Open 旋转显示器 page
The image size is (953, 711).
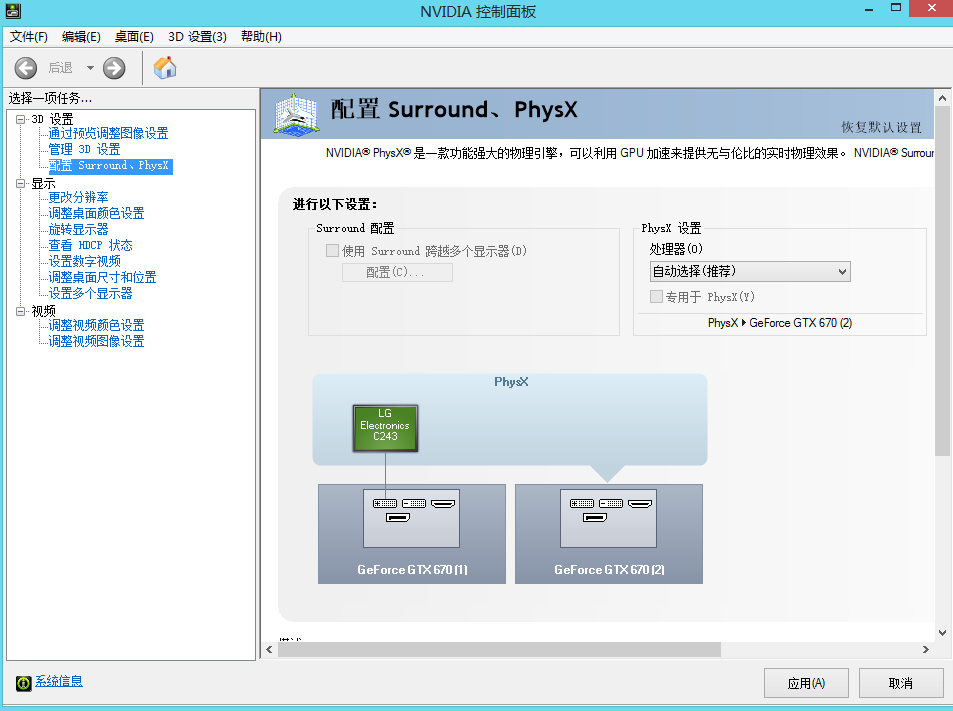pyautogui.click(x=78, y=229)
